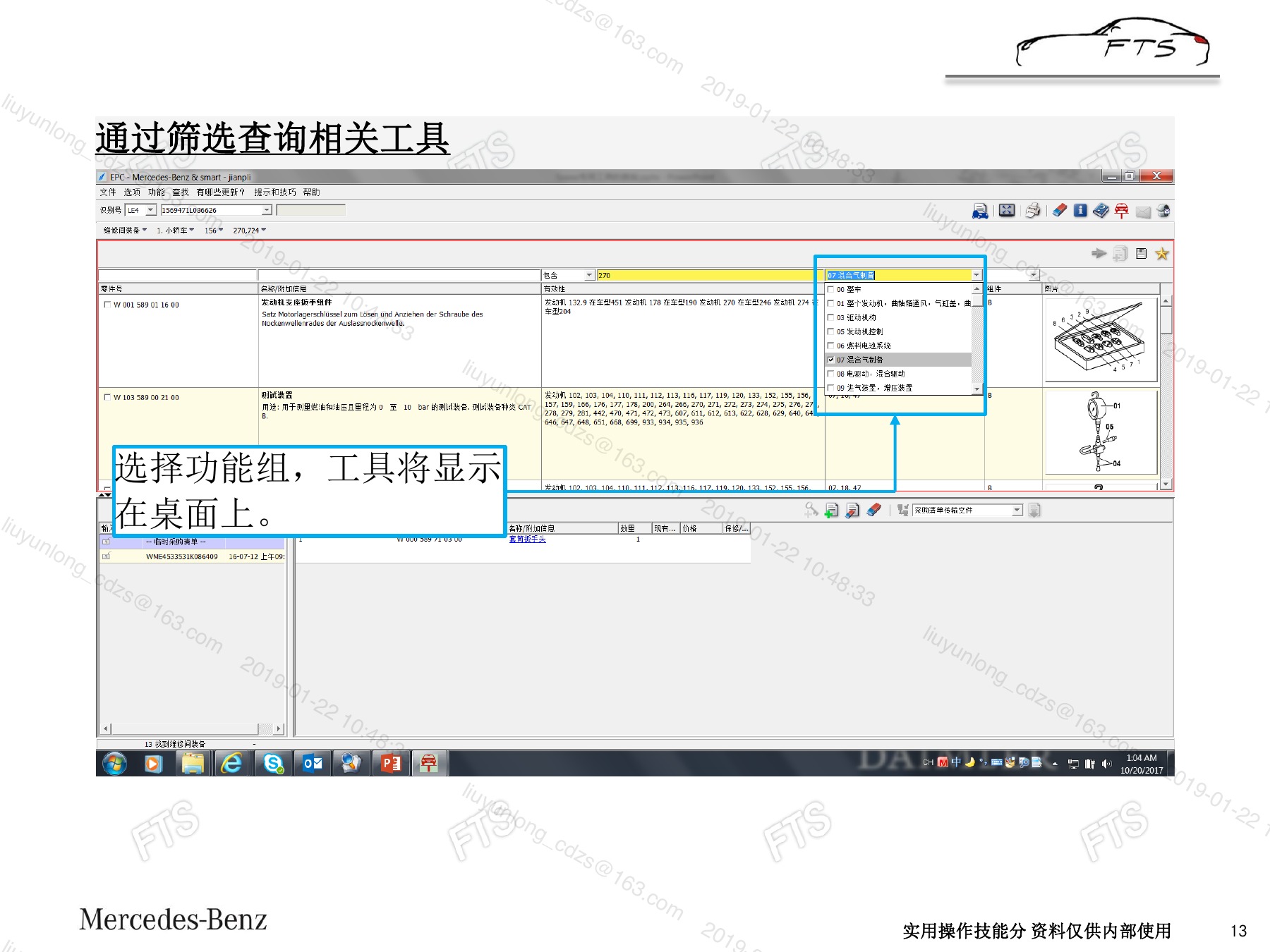Open the 1. 小轿车 dropdown
Viewport: 1270px width, 952px height.
(x=175, y=231)
